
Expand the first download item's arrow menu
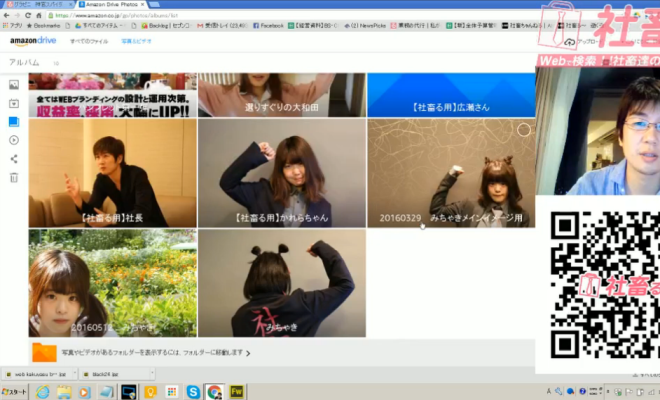74,373
